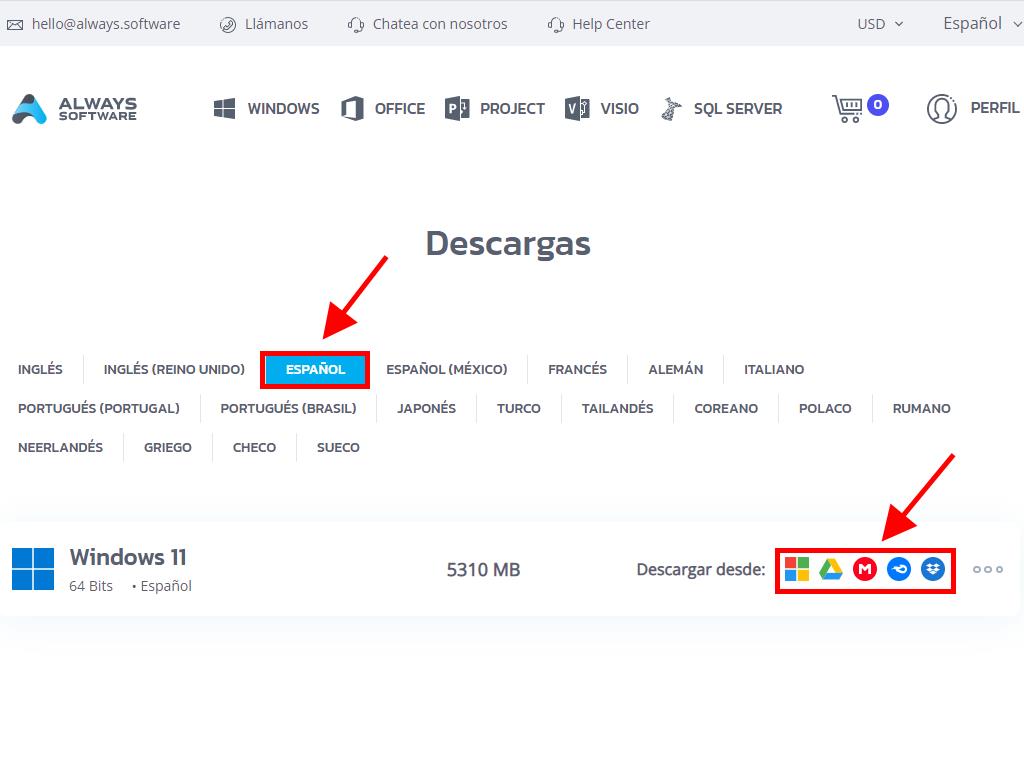Viewport: 1024px width, 768px height.
Task: Open the Español site language dropdown
Action: [978, 24]
